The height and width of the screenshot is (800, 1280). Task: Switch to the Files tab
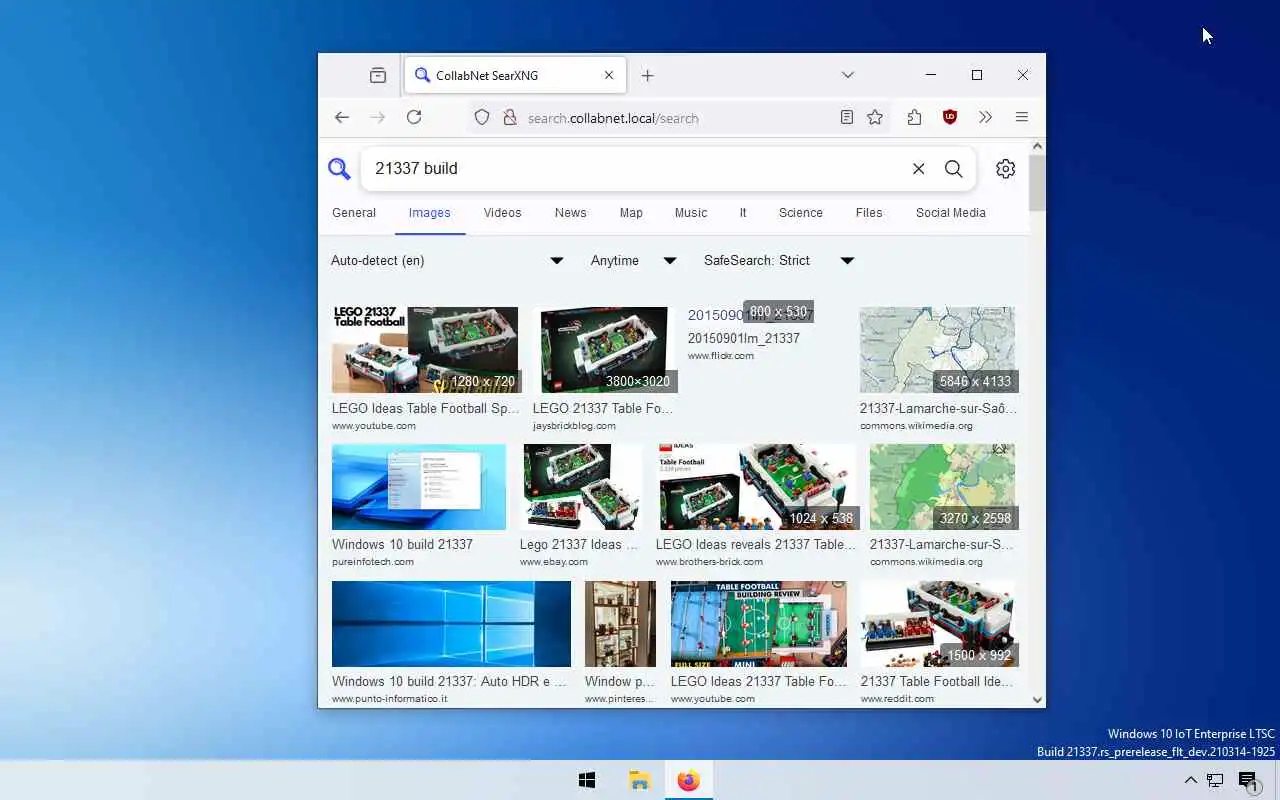[869, 213]
